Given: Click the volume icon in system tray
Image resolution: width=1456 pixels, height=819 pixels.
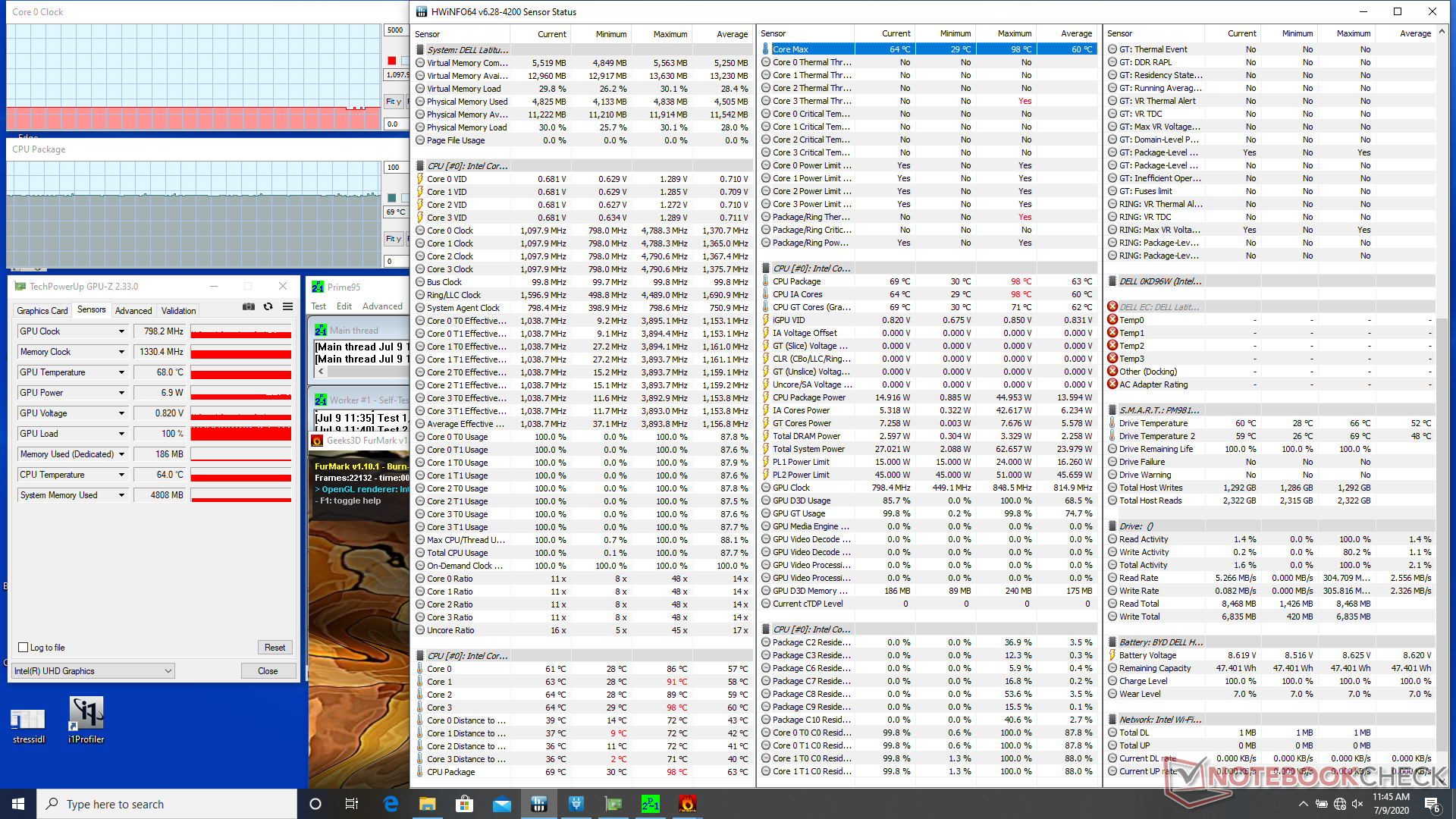Looking at the screenshot, I should pyautogui.click(x=1357, y=804).
